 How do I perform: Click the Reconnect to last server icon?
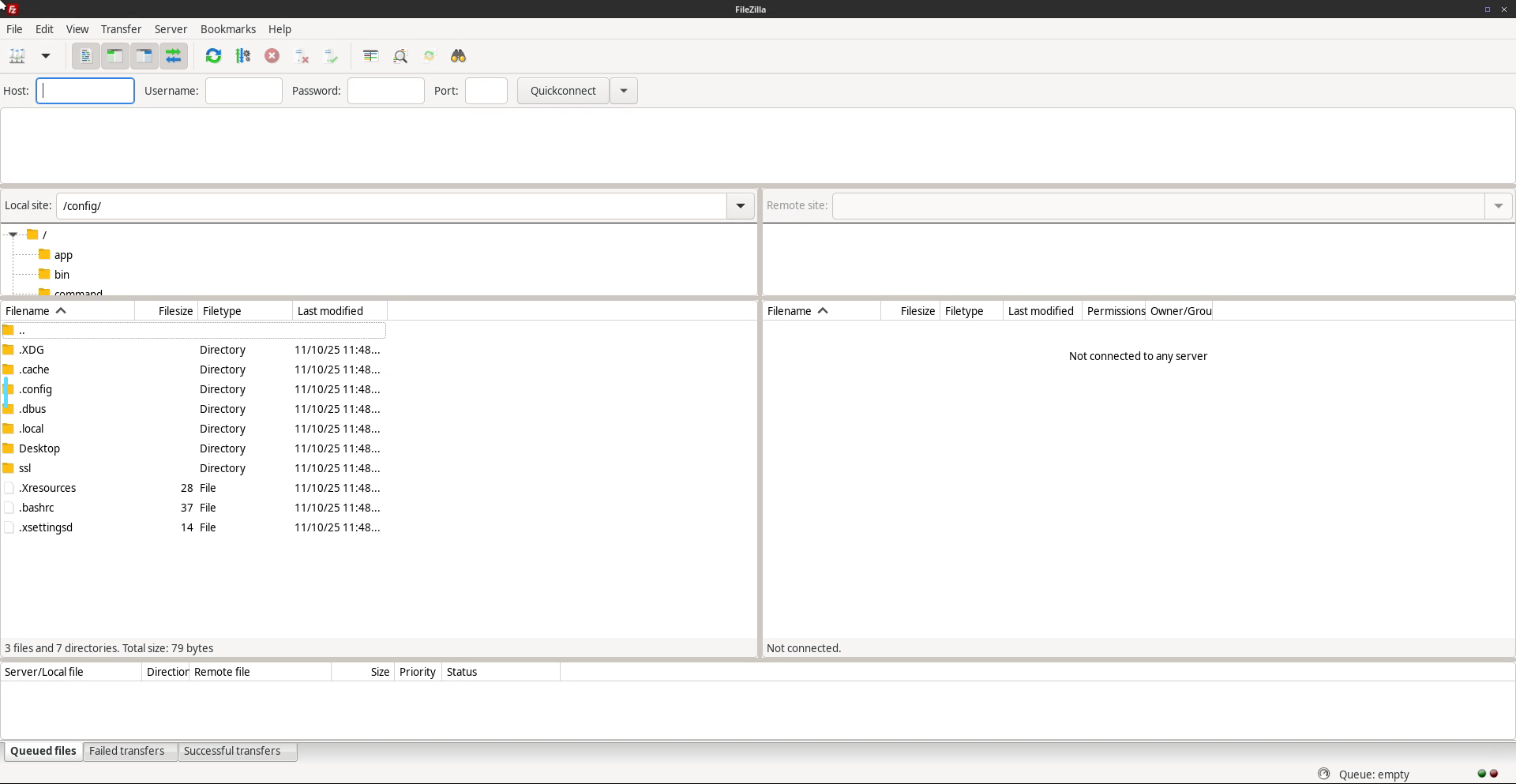pos(332,56)
